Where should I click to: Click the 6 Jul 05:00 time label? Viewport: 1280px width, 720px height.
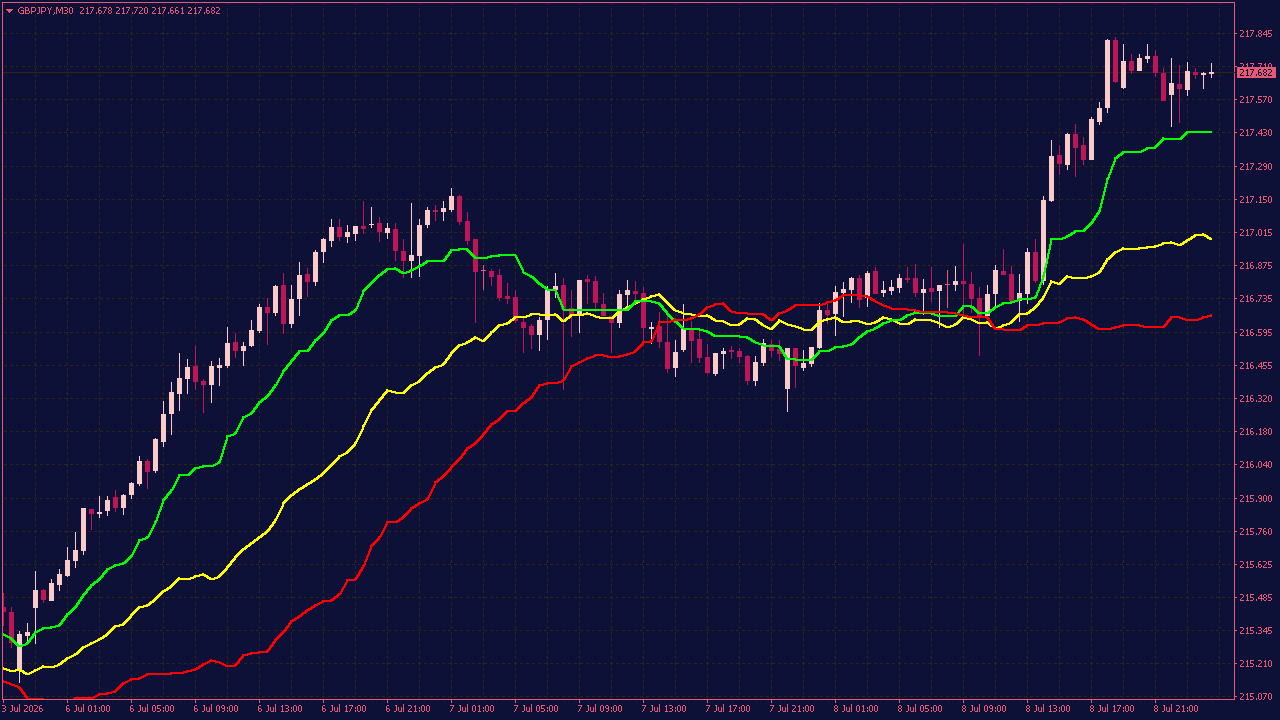(x=152, y=709)
